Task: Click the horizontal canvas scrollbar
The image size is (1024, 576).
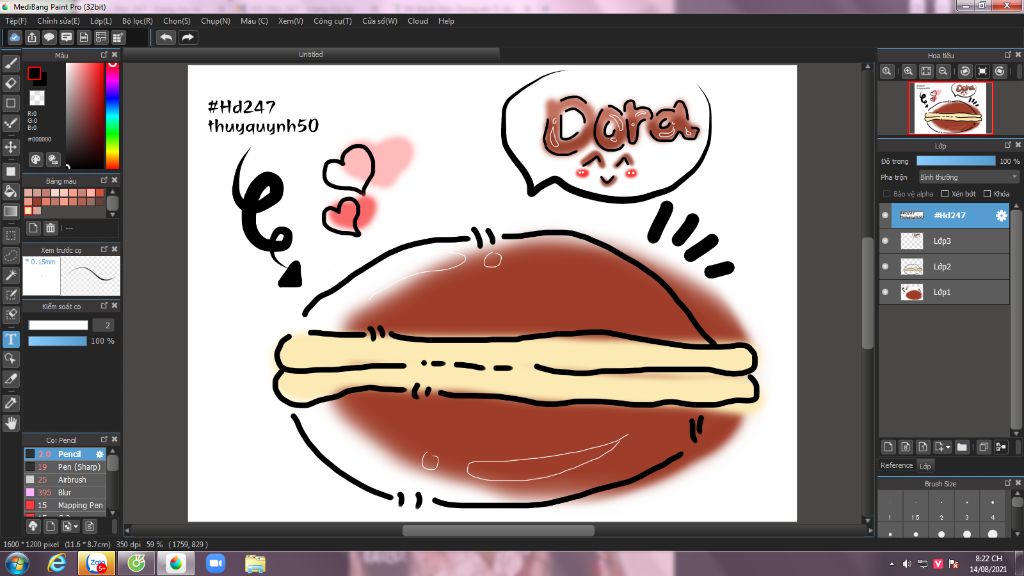Action: point(498,530)
